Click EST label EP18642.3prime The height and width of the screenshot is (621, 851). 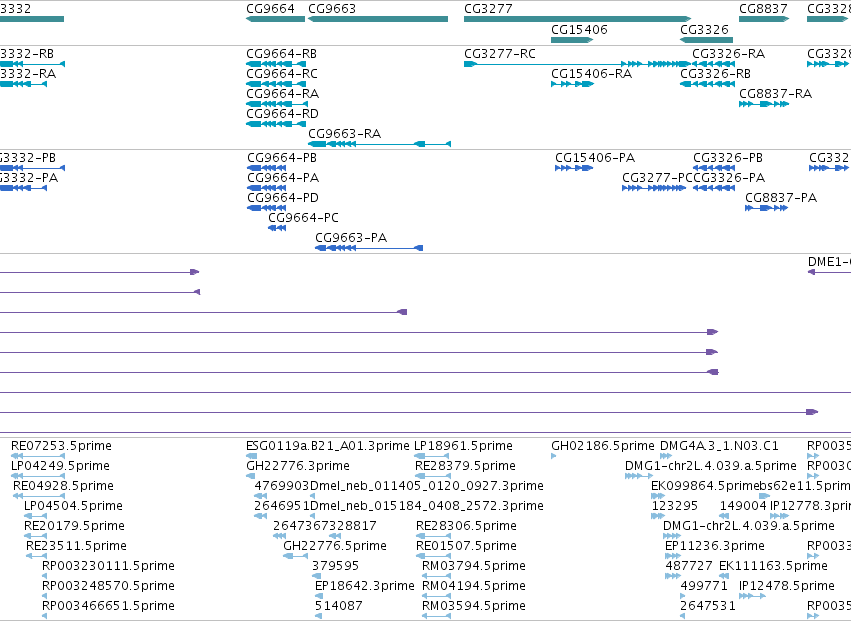pos(365,586)
